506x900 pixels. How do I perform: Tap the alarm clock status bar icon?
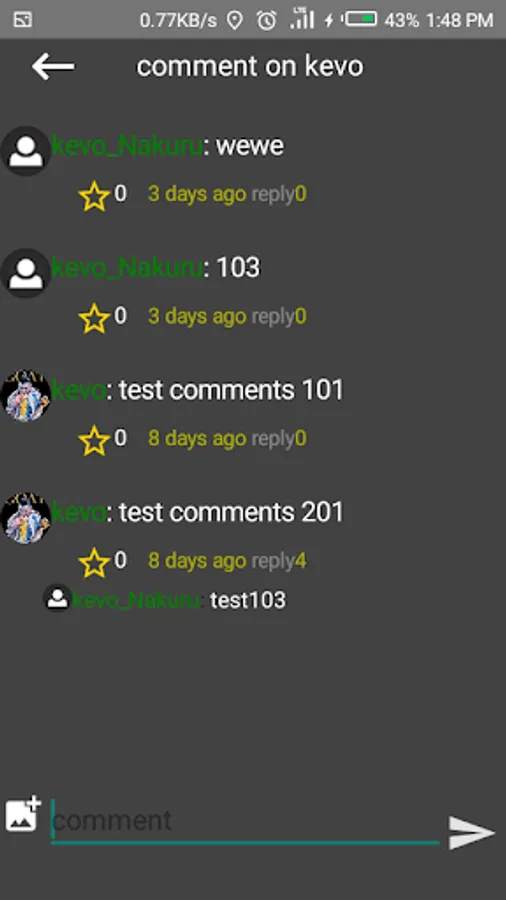point(266,21)
